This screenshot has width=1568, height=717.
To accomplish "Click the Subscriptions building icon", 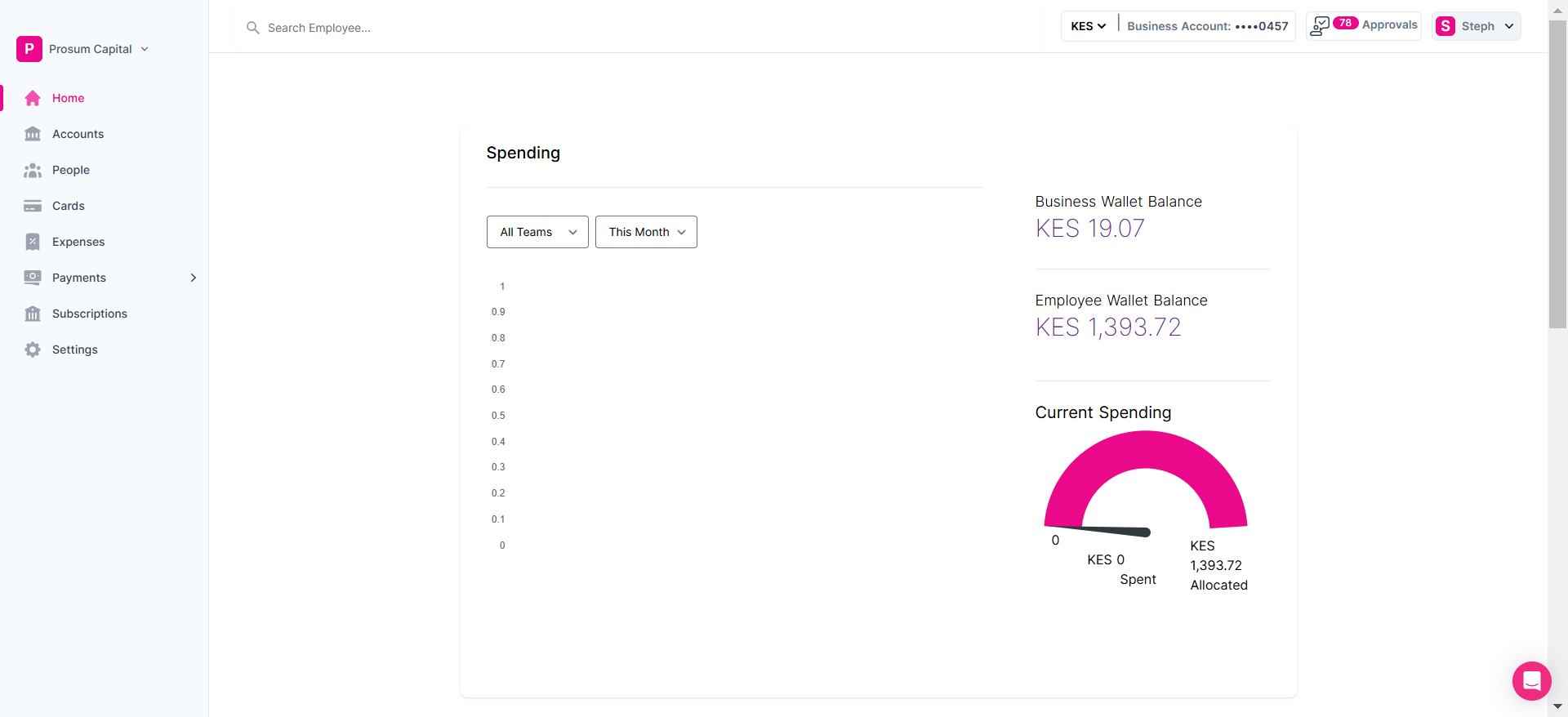I will (x=33, y=314).
